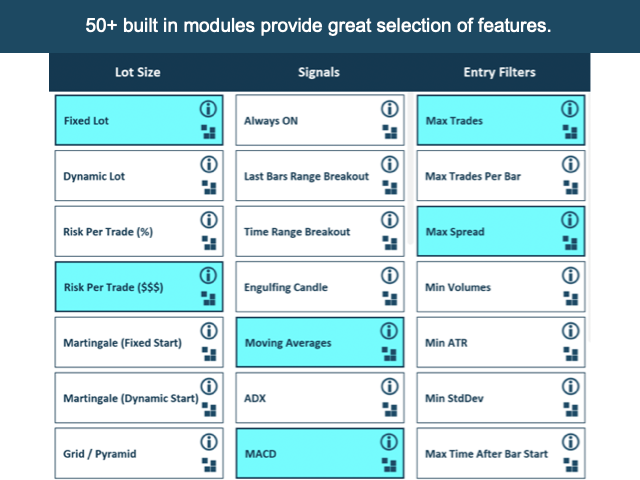Open info icon for Max Spread filter

coord(570,220)
